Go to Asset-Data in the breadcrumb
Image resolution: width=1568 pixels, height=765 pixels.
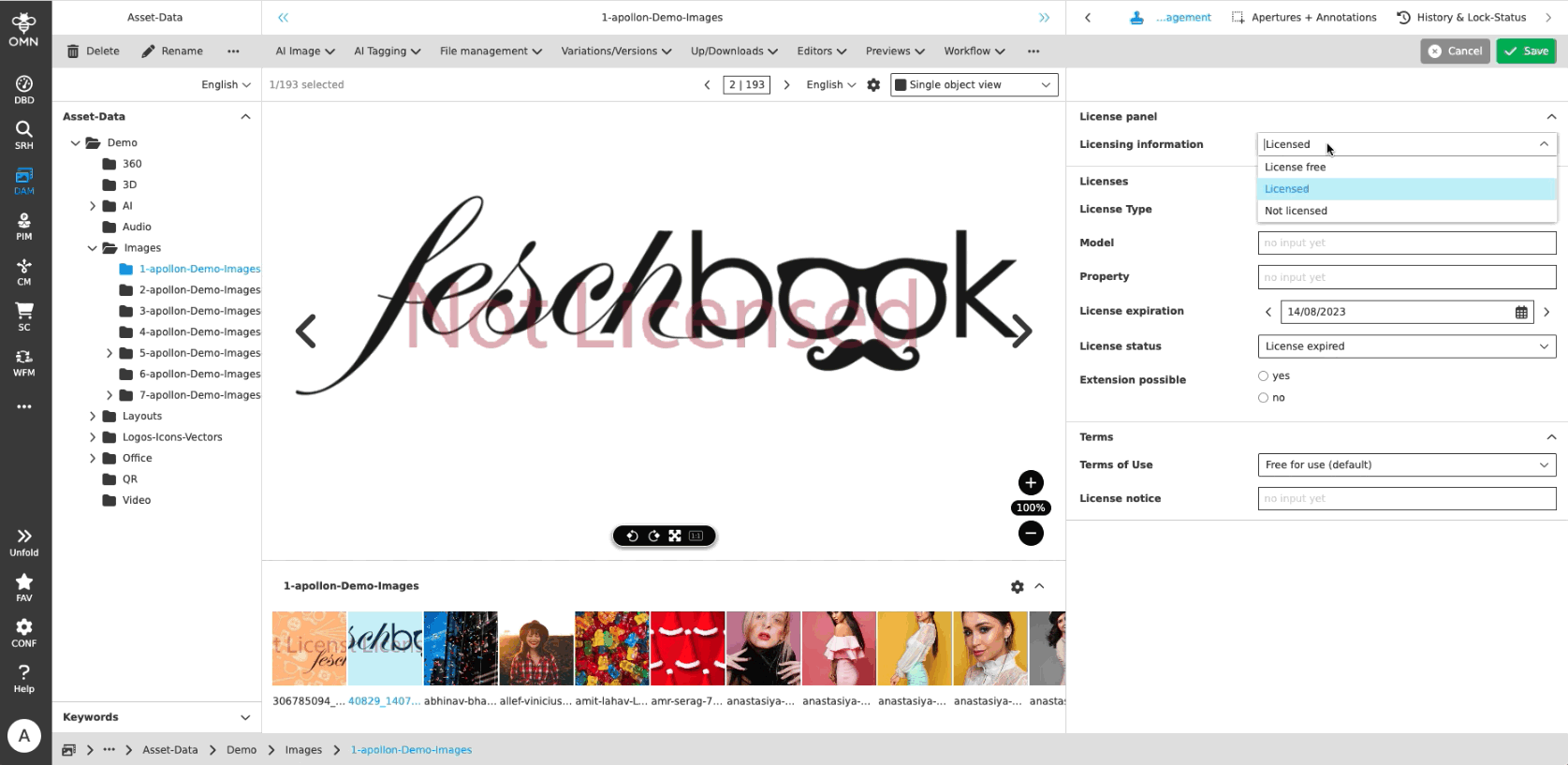tap(170, 750)
